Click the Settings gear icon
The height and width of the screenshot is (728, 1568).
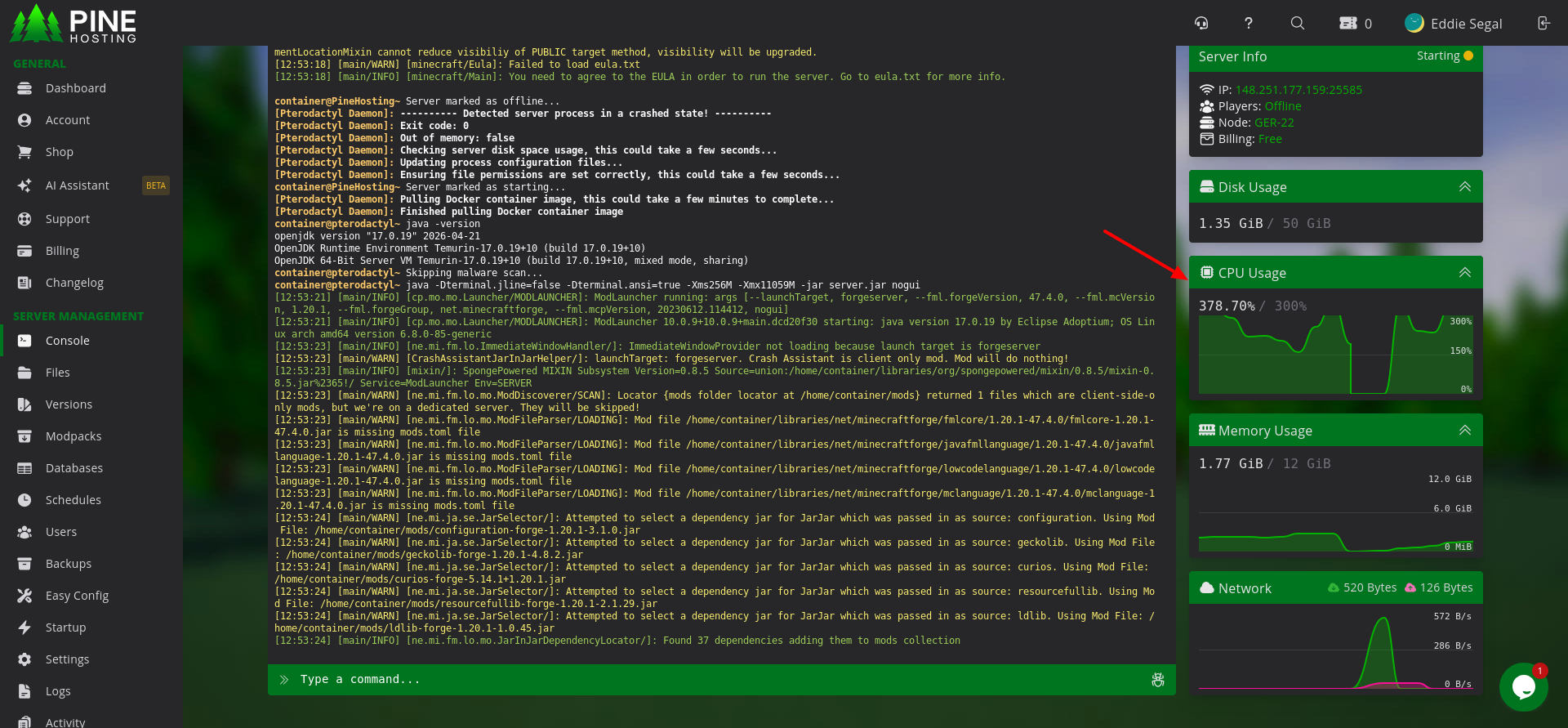coord(24,659)
